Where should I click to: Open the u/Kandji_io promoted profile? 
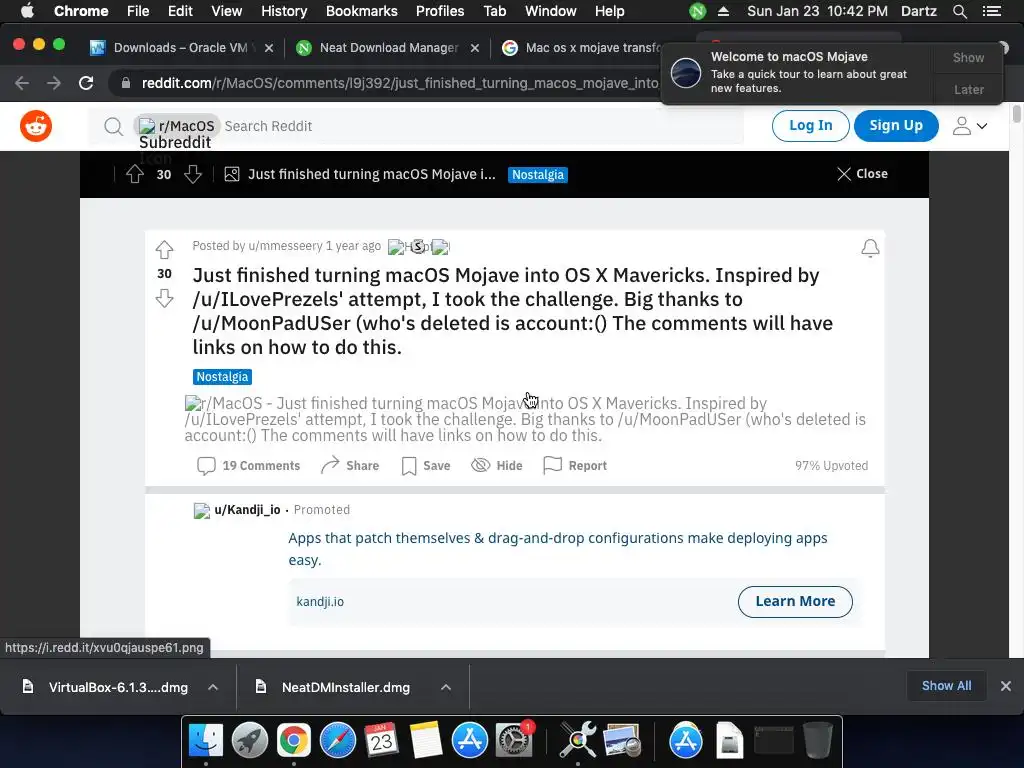click(x=247, y=509)
